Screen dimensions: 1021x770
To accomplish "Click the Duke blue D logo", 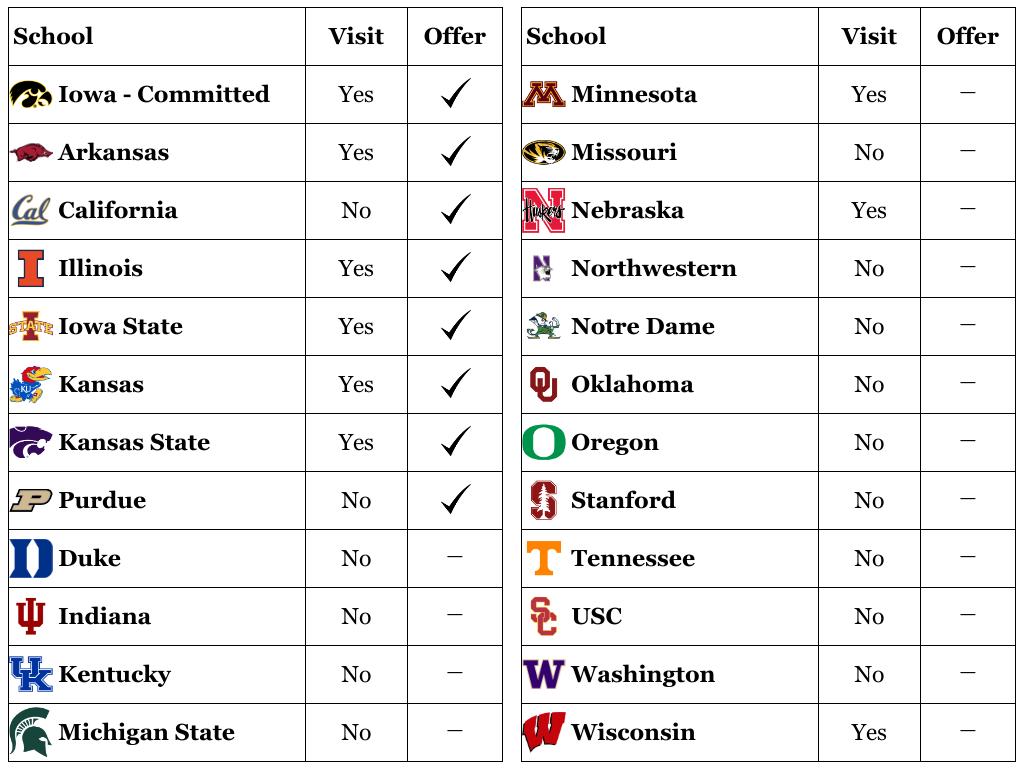I will (31, 559).
